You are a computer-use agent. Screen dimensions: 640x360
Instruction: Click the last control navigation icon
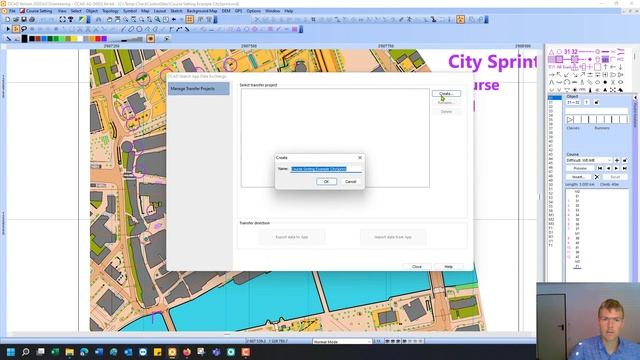coord(624,168)
